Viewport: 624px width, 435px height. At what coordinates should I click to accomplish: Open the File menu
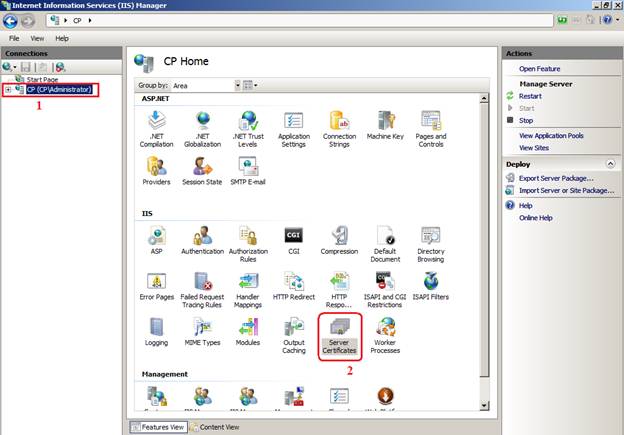point(14,39)
